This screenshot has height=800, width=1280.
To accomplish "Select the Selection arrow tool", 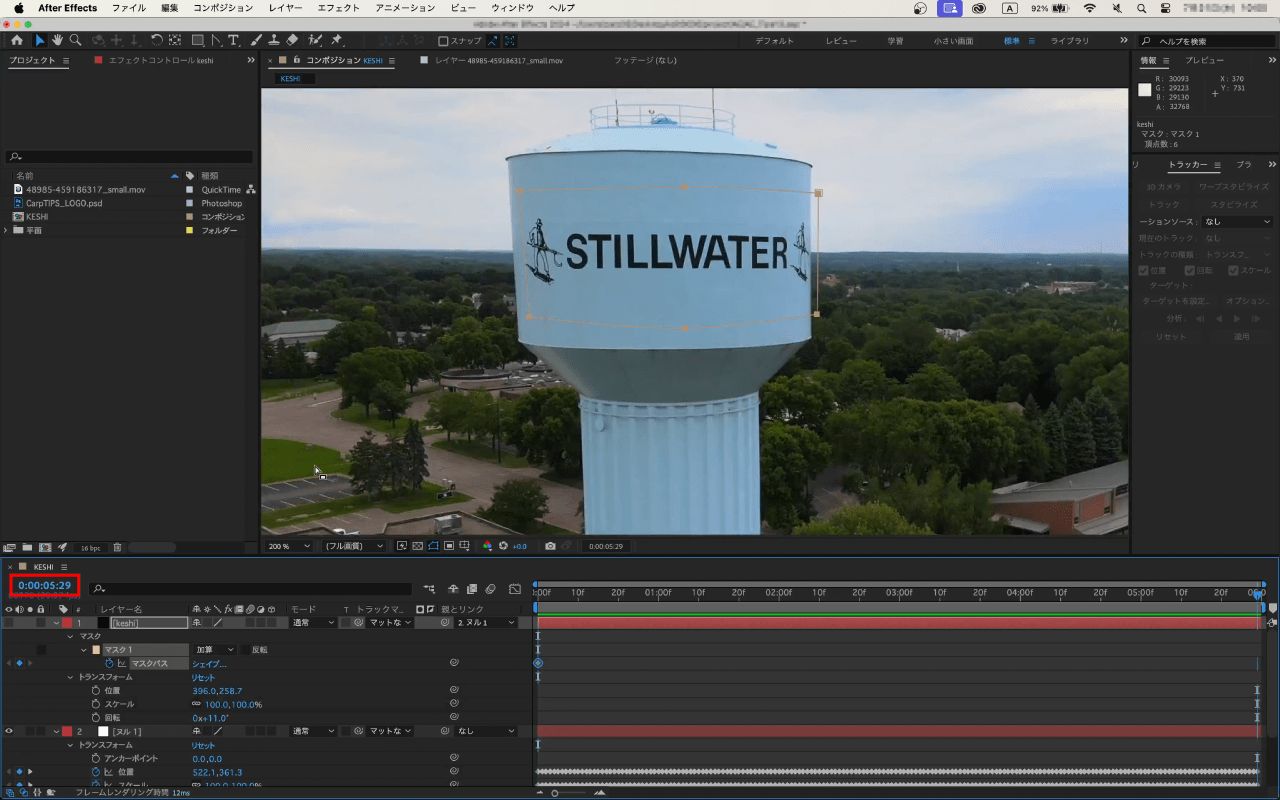I will pyautogui.click(x=40, y=41).
